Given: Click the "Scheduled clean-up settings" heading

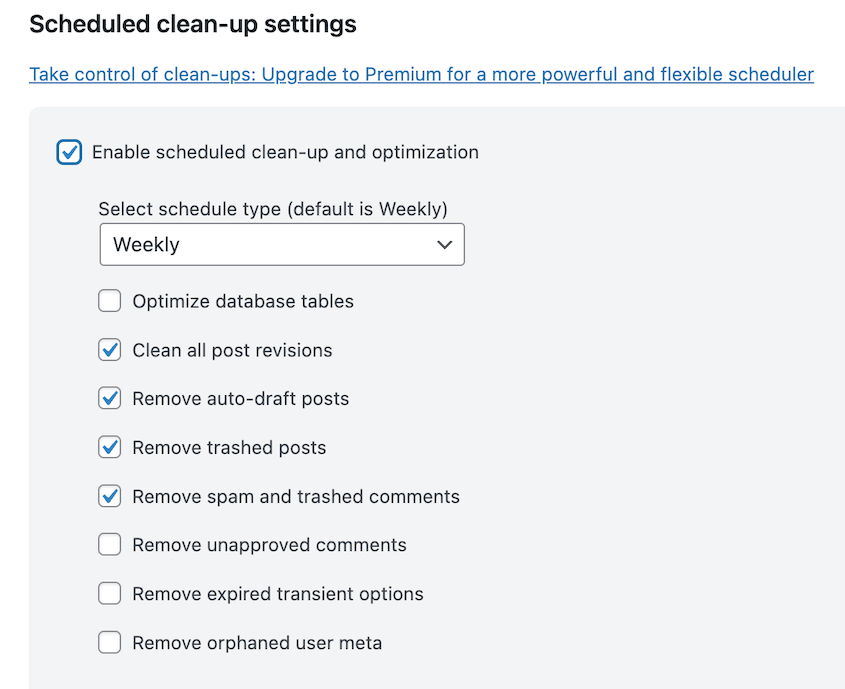Looking at the screenshot, I should tap(192, 24).
